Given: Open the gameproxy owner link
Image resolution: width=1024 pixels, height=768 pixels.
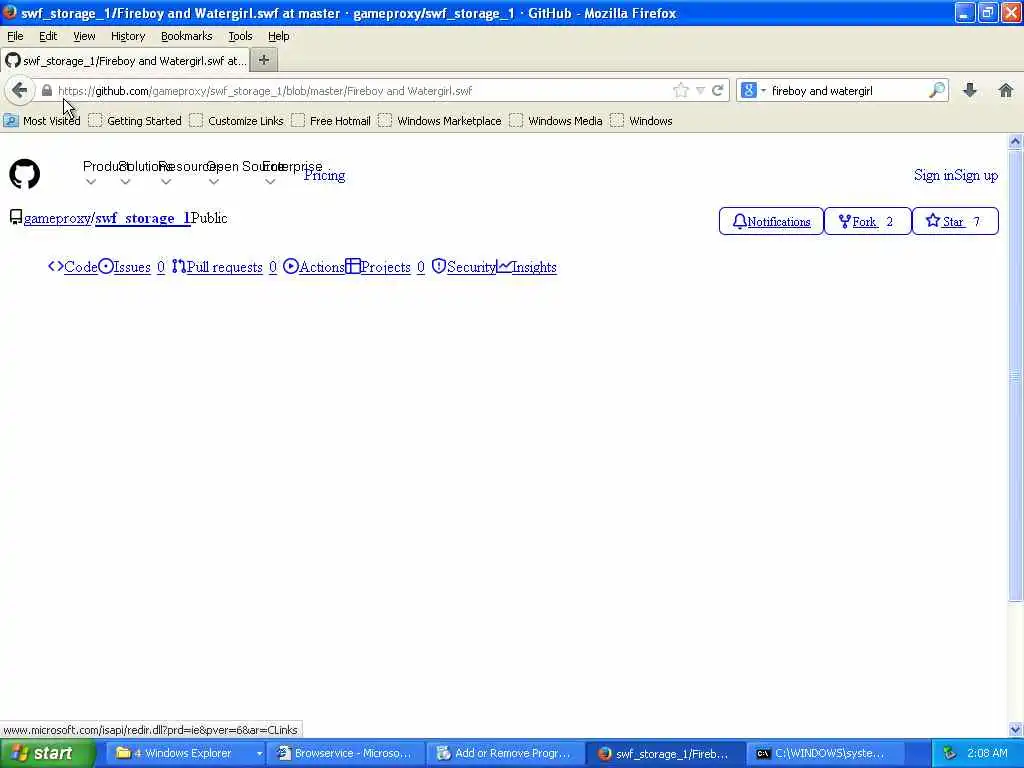Looking at the screenshot, I should tap(57, 218).
